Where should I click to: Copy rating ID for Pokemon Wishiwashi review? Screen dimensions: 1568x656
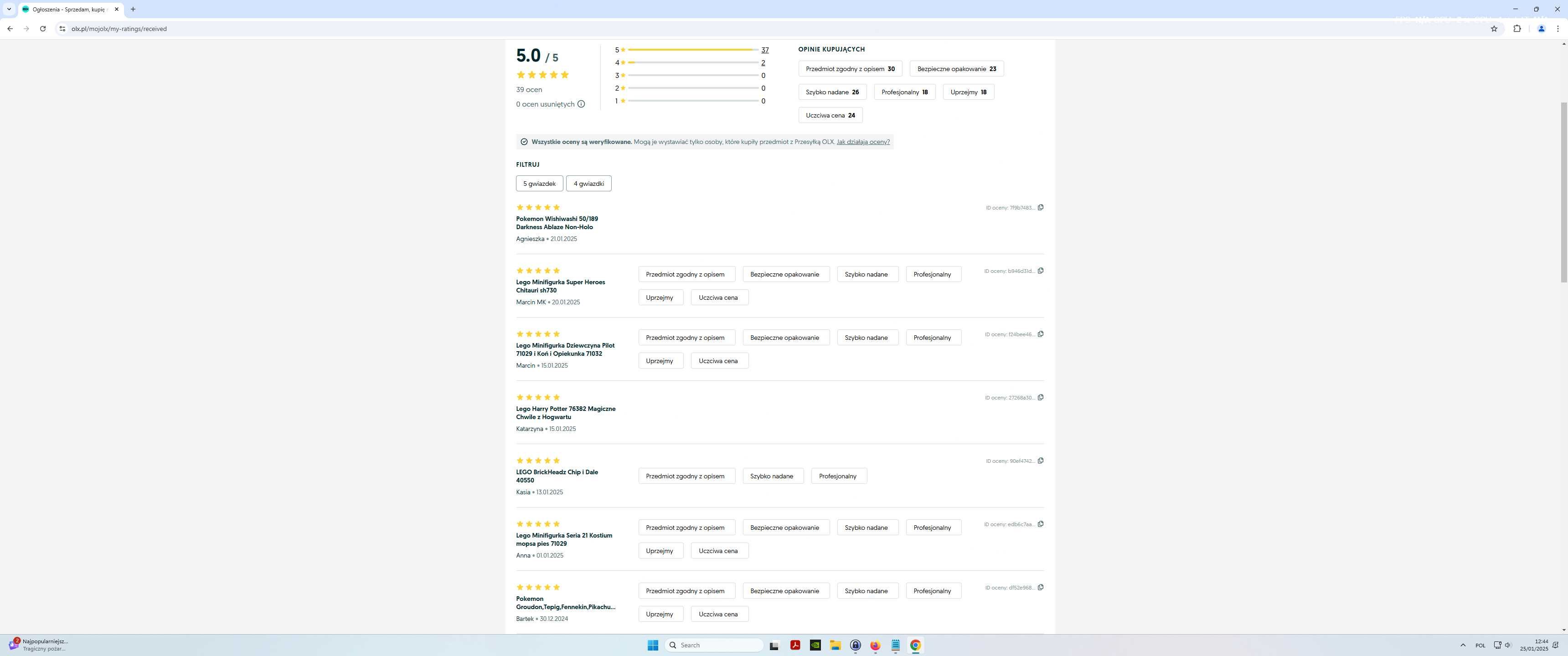coord(1040,208)
